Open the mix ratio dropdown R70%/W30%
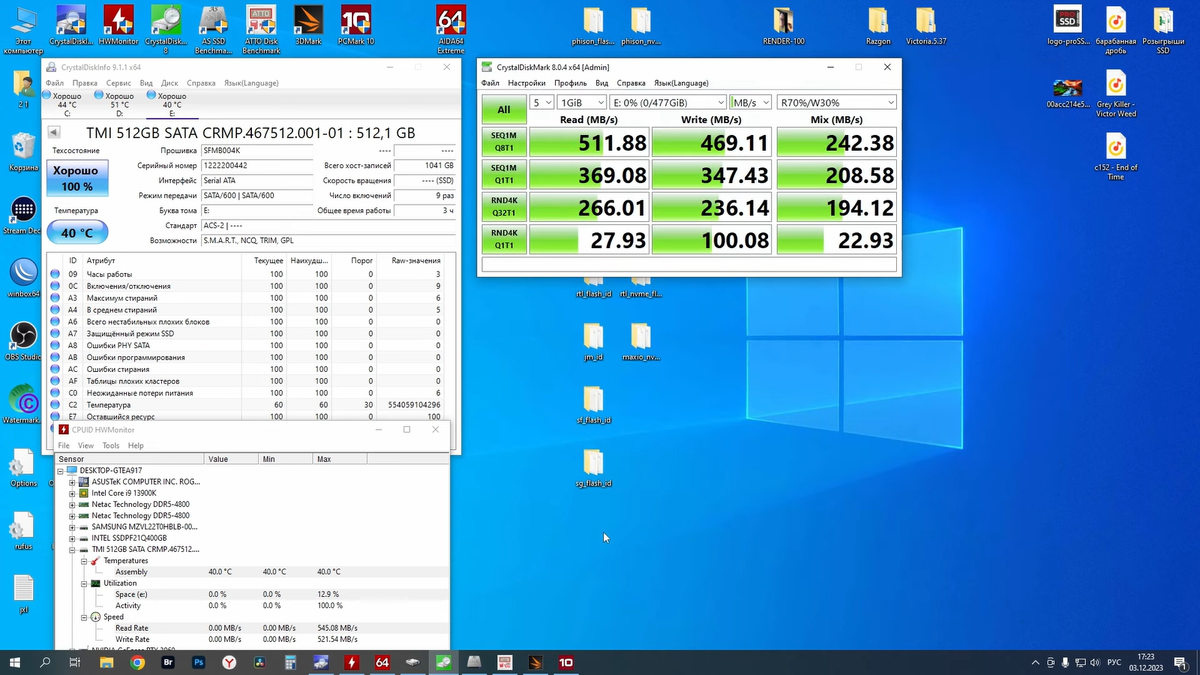 click(x=837, y=103)
